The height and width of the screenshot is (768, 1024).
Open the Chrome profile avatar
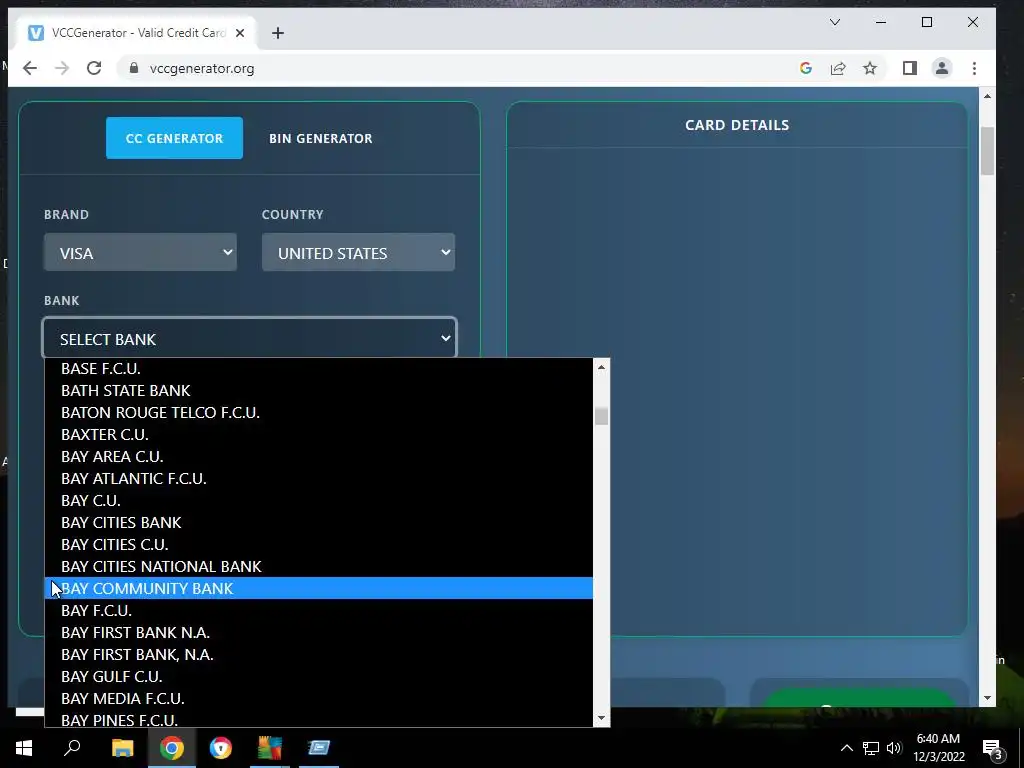pos(942,68)
